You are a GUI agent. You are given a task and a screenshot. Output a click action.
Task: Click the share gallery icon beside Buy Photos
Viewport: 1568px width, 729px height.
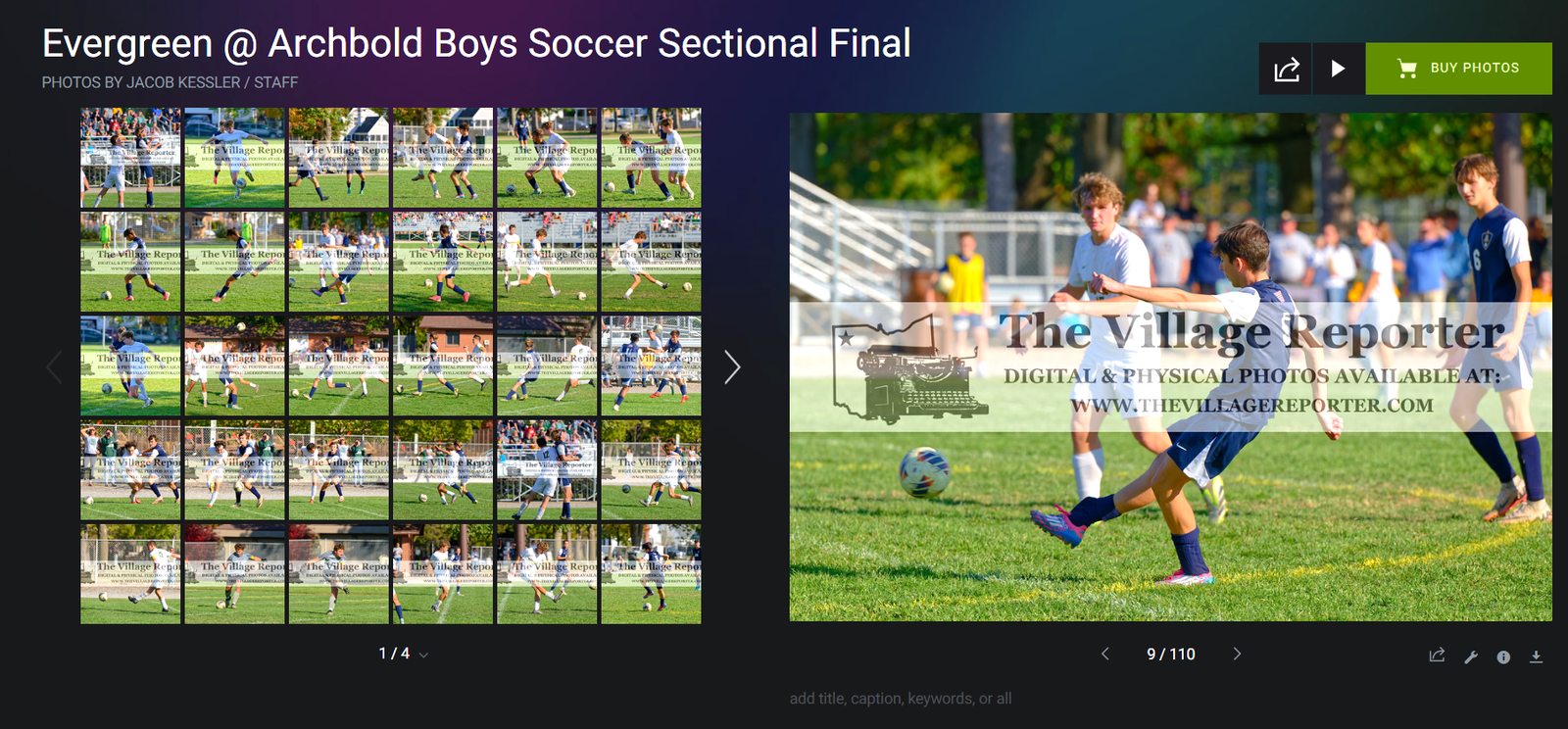point(1286,69)
